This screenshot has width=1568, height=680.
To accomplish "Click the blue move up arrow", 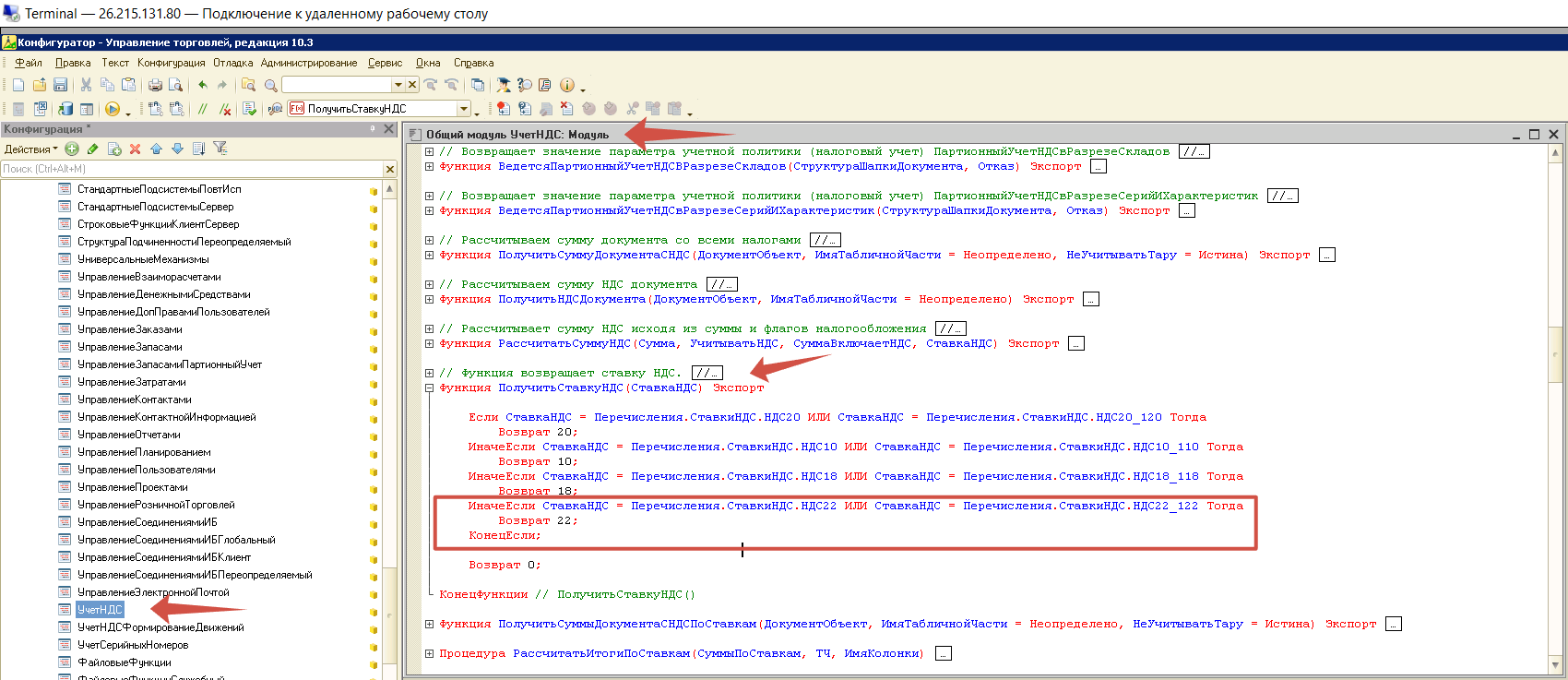I will [156, 149].
